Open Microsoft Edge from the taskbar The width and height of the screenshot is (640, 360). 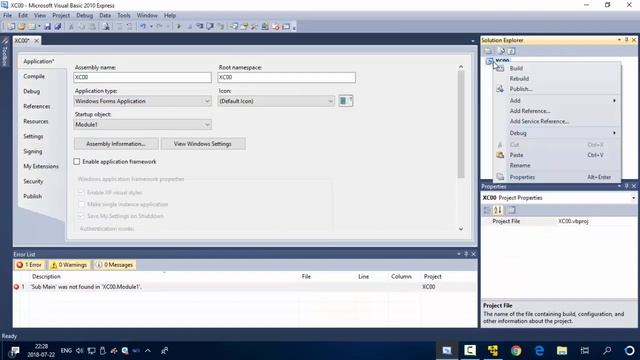tap(539, 350)
